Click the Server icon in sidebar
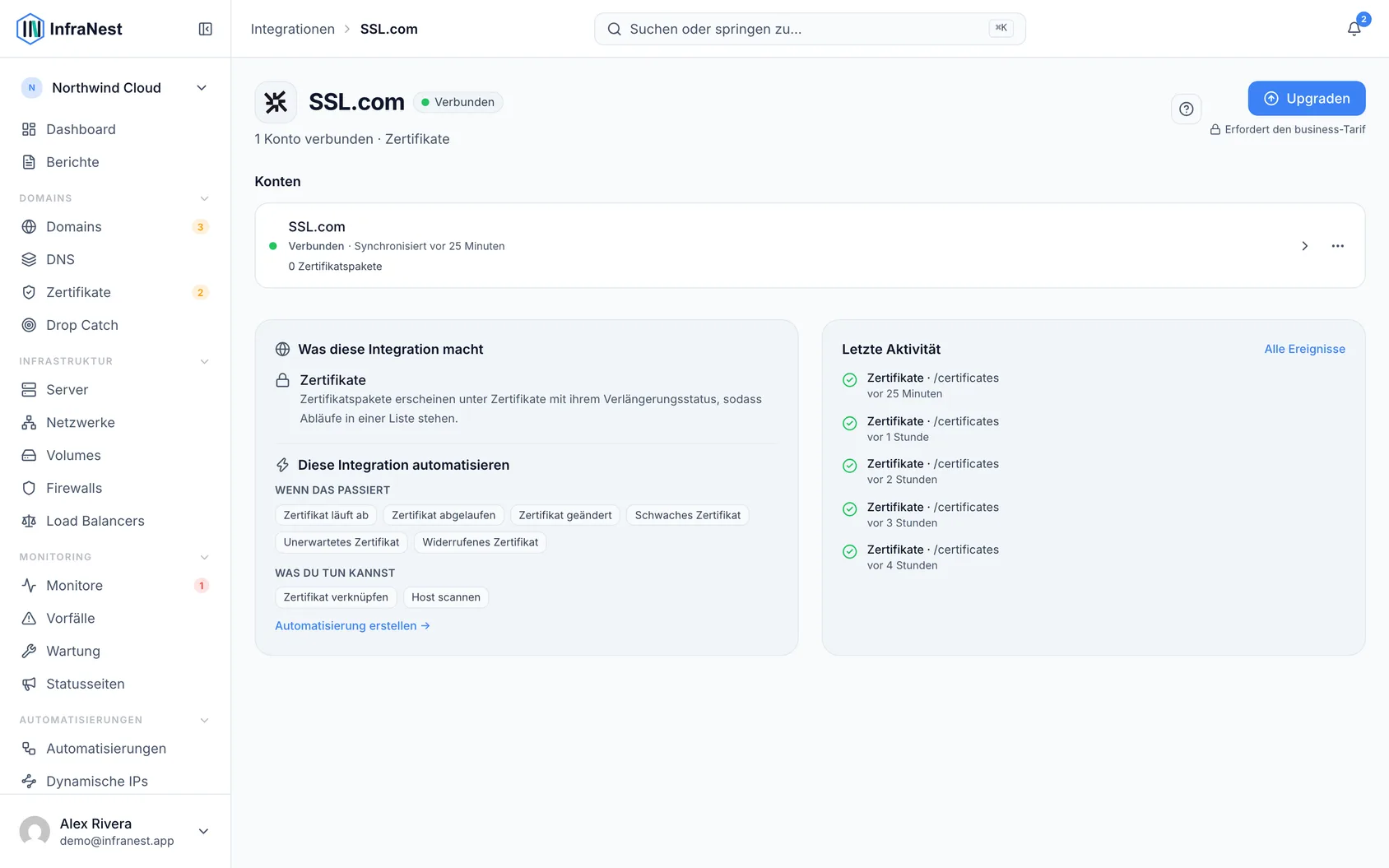Screen dimensions: 1389x868 (29, 389)
